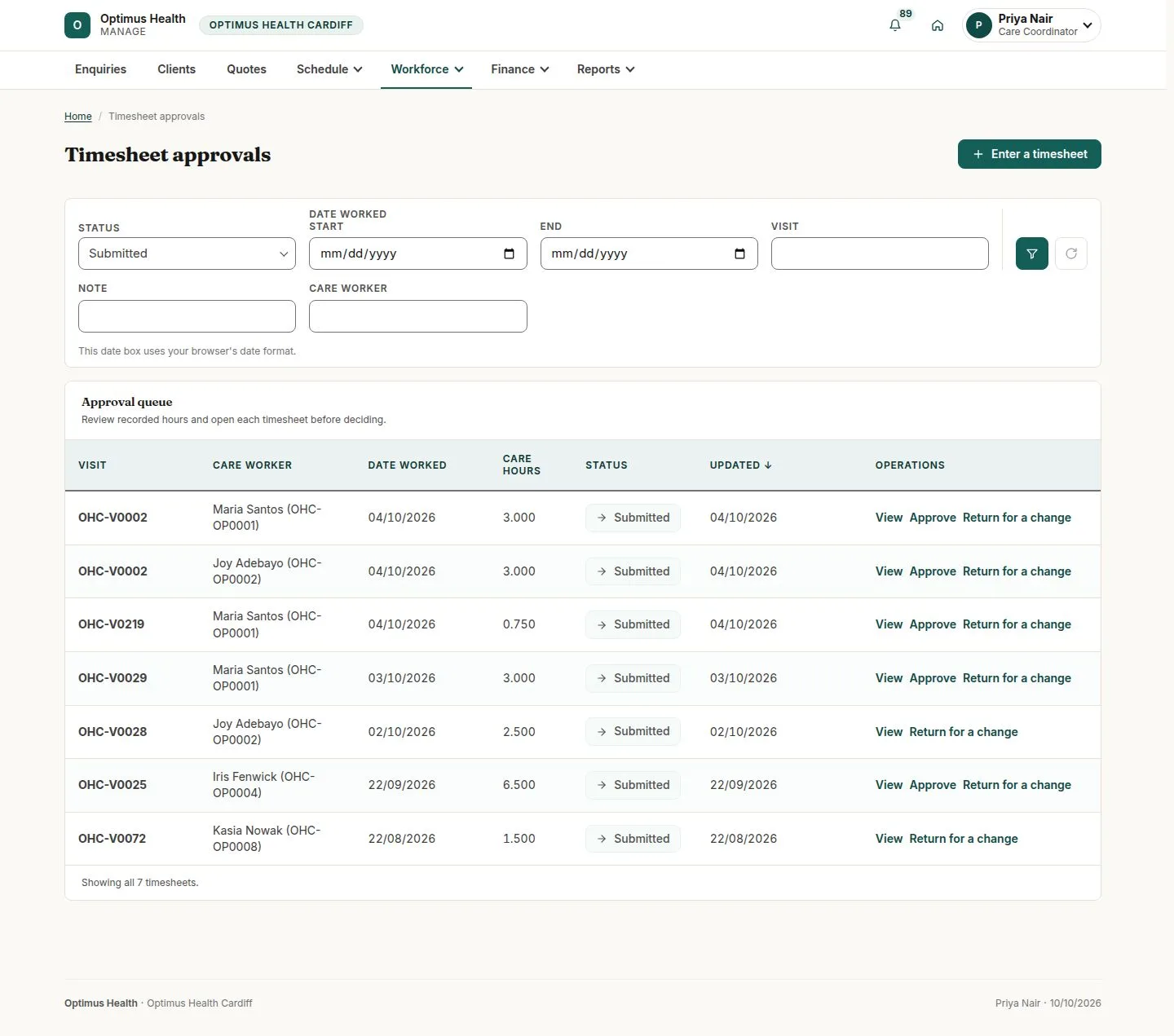Apply filters with the funnel button
1174x1036 pixels.
[1032, 253]
